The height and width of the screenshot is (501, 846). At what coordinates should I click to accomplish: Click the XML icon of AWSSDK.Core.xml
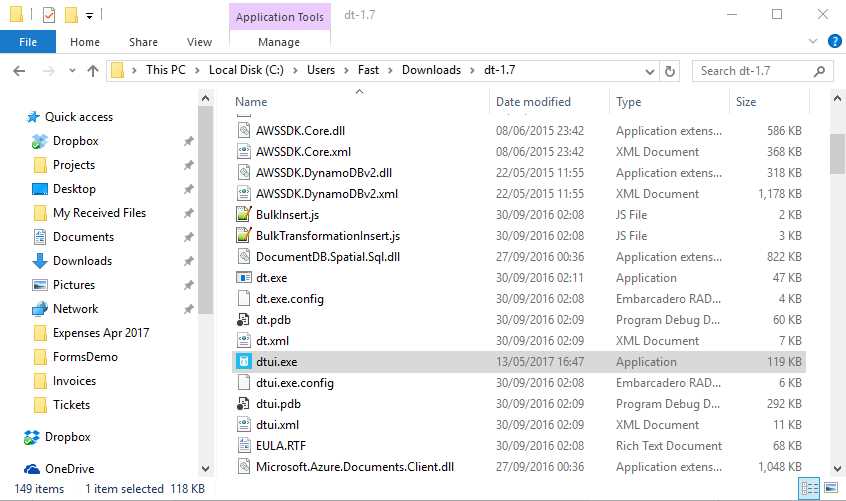click(244, 152)
